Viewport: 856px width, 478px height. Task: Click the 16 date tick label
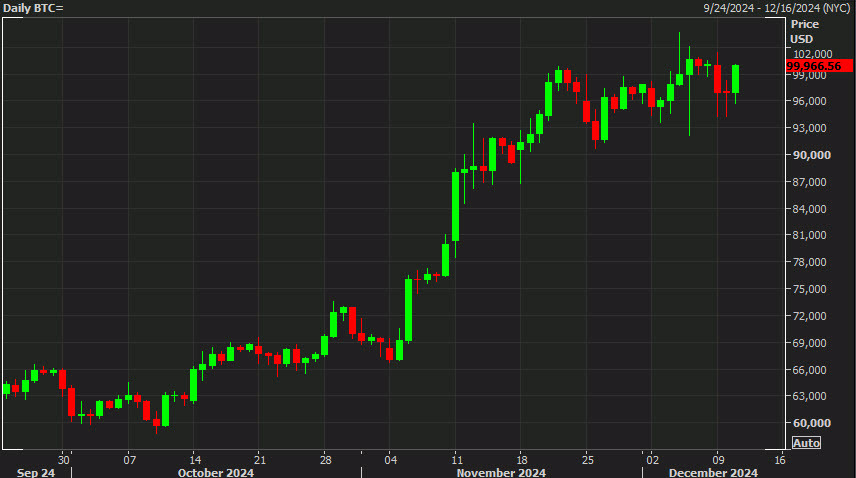780,460
